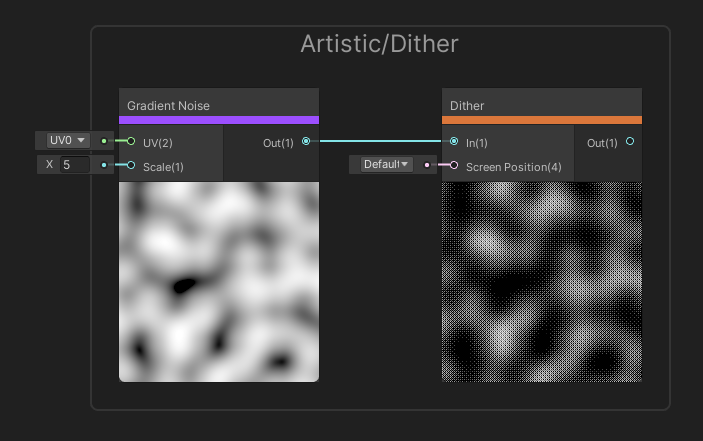Screen dimensions: 703x441
Task: Click the Scale(1) input port
Action: pos(131,165)
